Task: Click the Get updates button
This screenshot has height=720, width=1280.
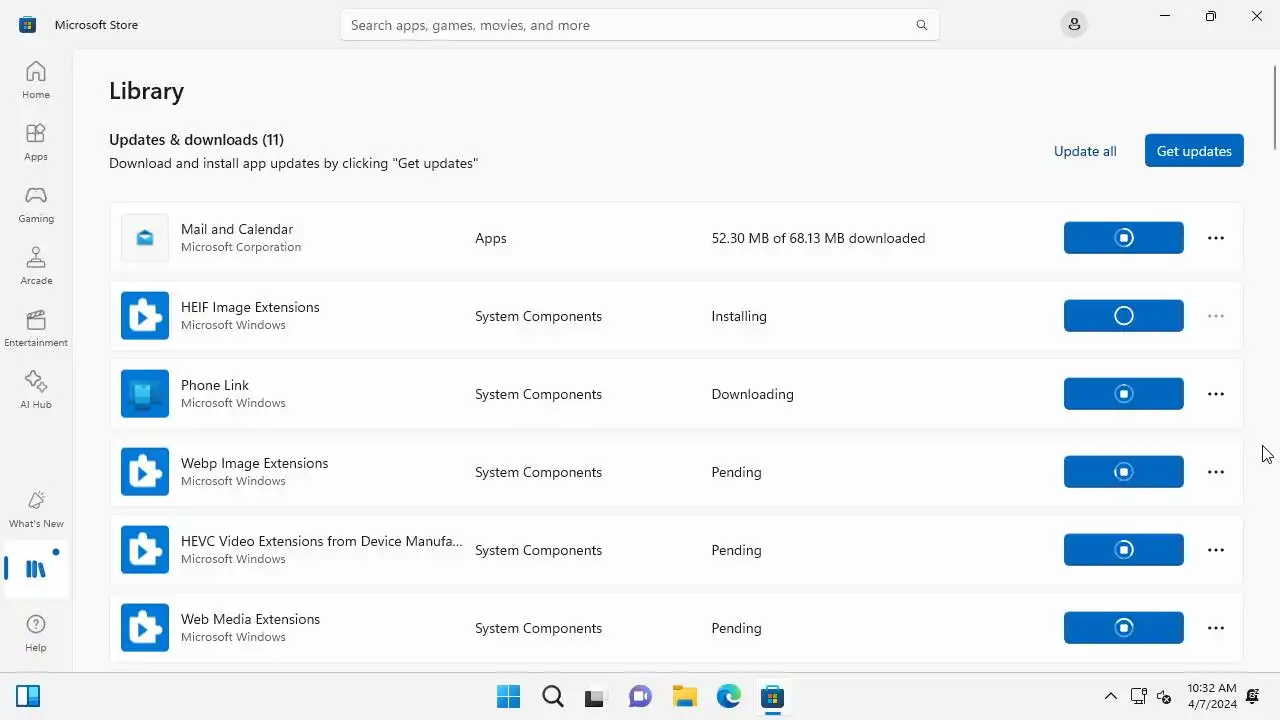Action: click(1194, 151)
